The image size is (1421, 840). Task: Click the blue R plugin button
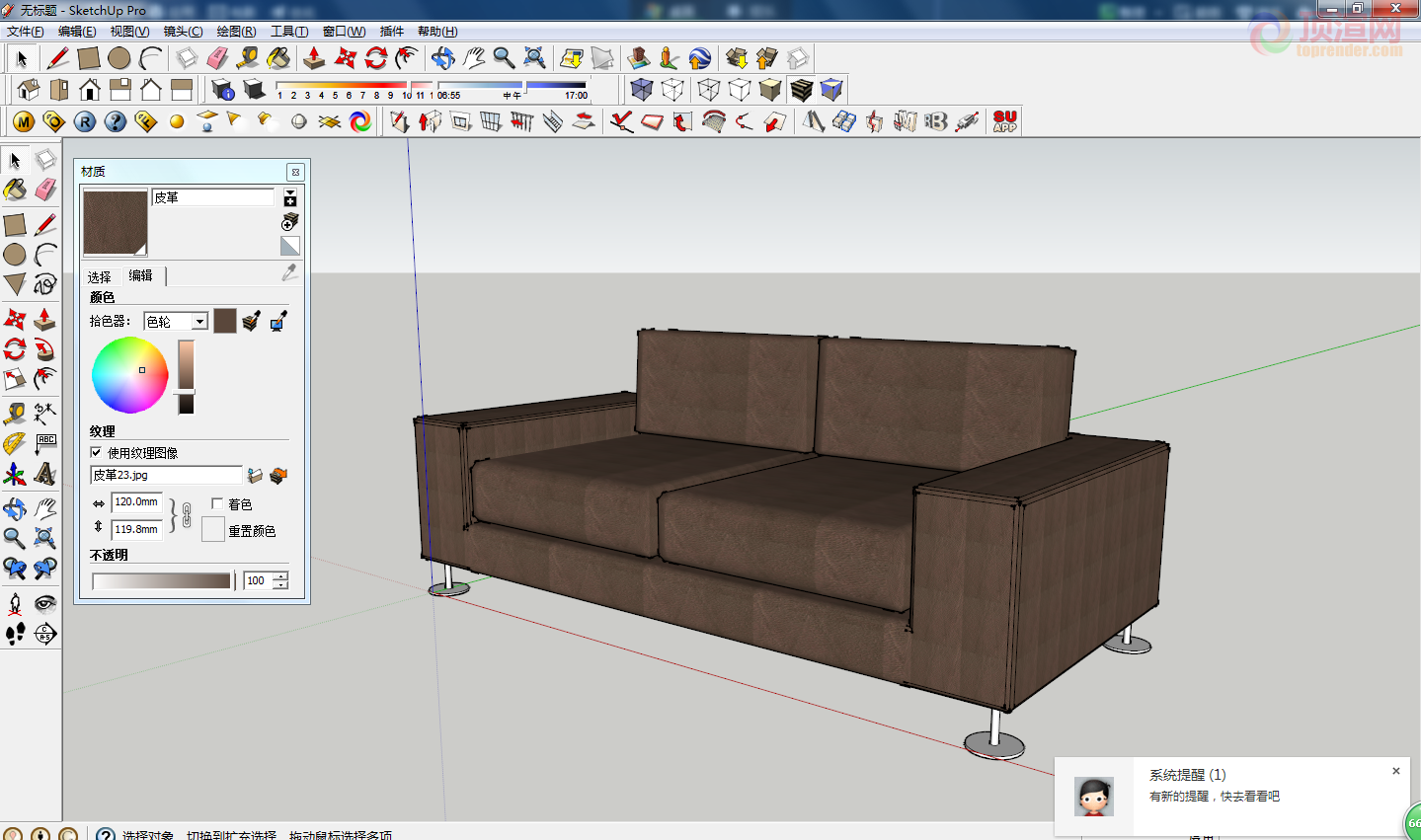click(x=85, y=121)
